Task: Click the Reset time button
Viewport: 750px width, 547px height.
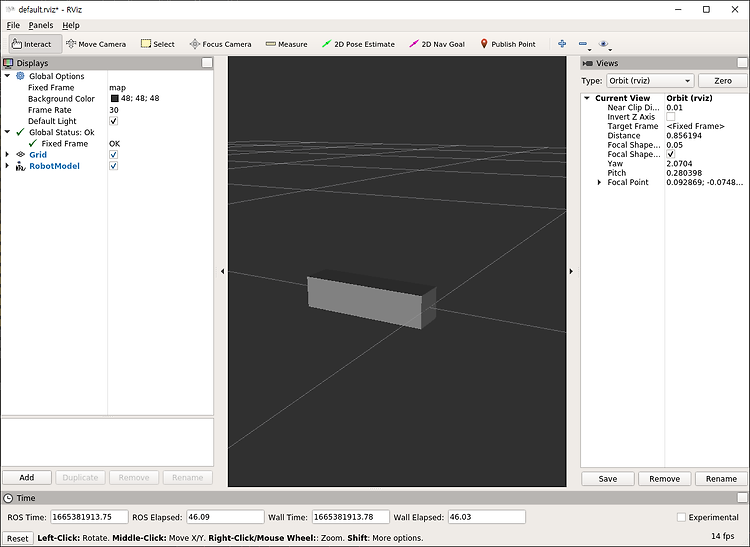Action: pyautogui.click(x=18, y=538)
